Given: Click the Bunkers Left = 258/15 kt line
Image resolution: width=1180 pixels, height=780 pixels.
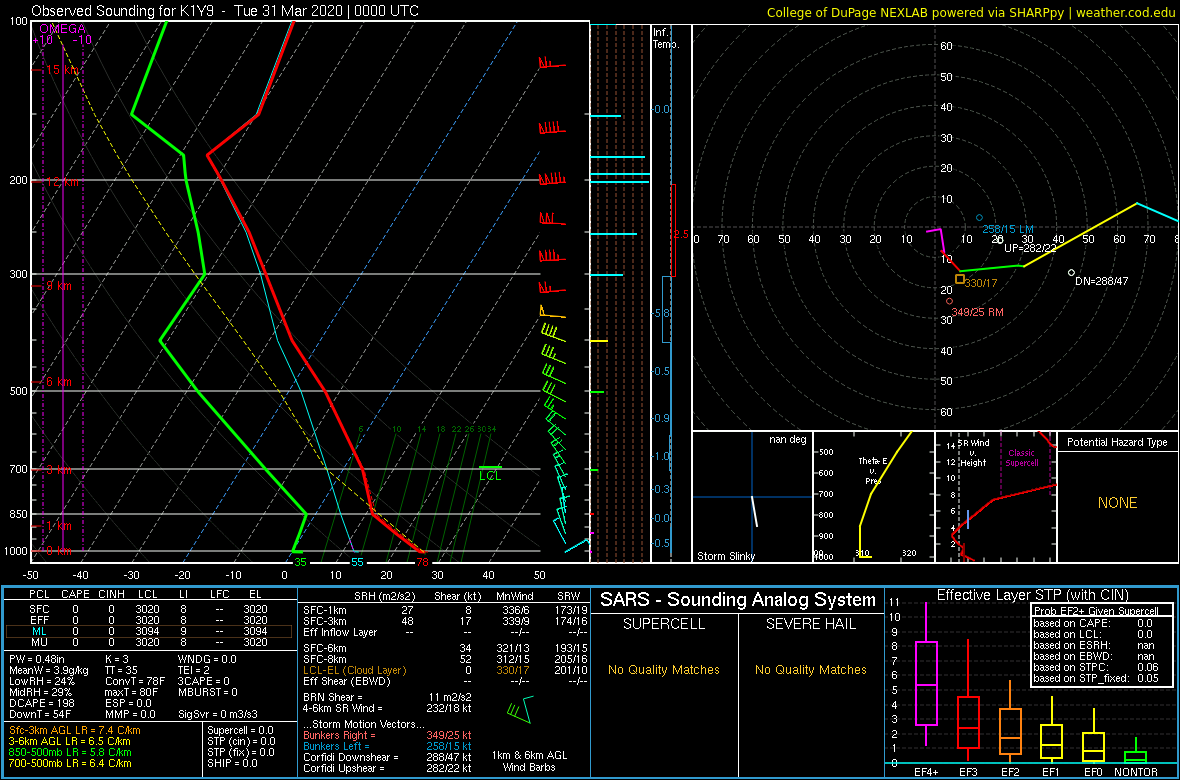Looking at the screenshot, I should point(387,746).
